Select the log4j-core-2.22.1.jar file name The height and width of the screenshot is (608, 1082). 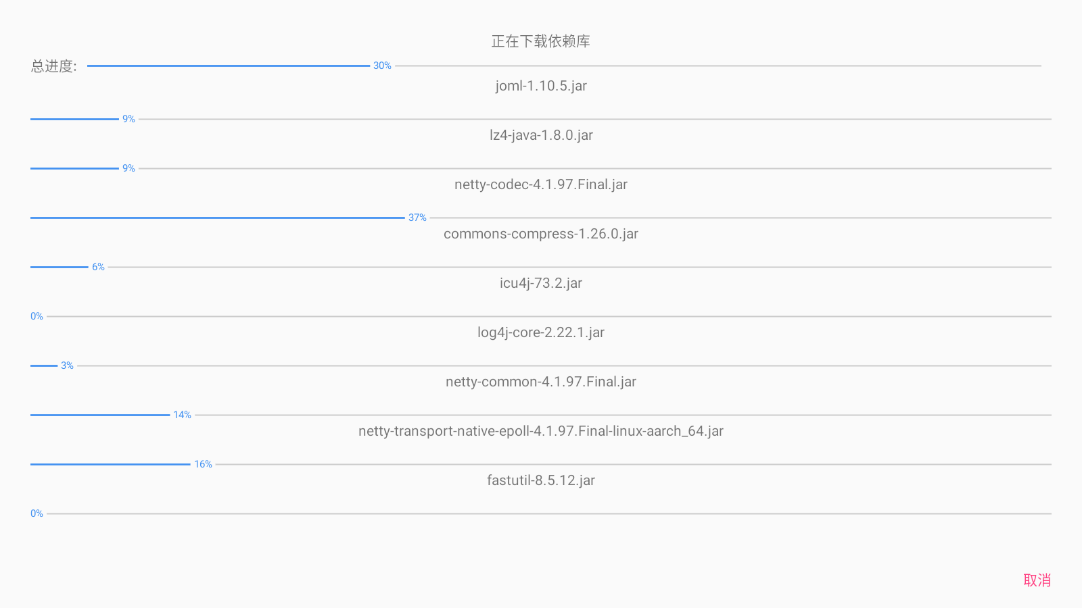coord(541,332)
